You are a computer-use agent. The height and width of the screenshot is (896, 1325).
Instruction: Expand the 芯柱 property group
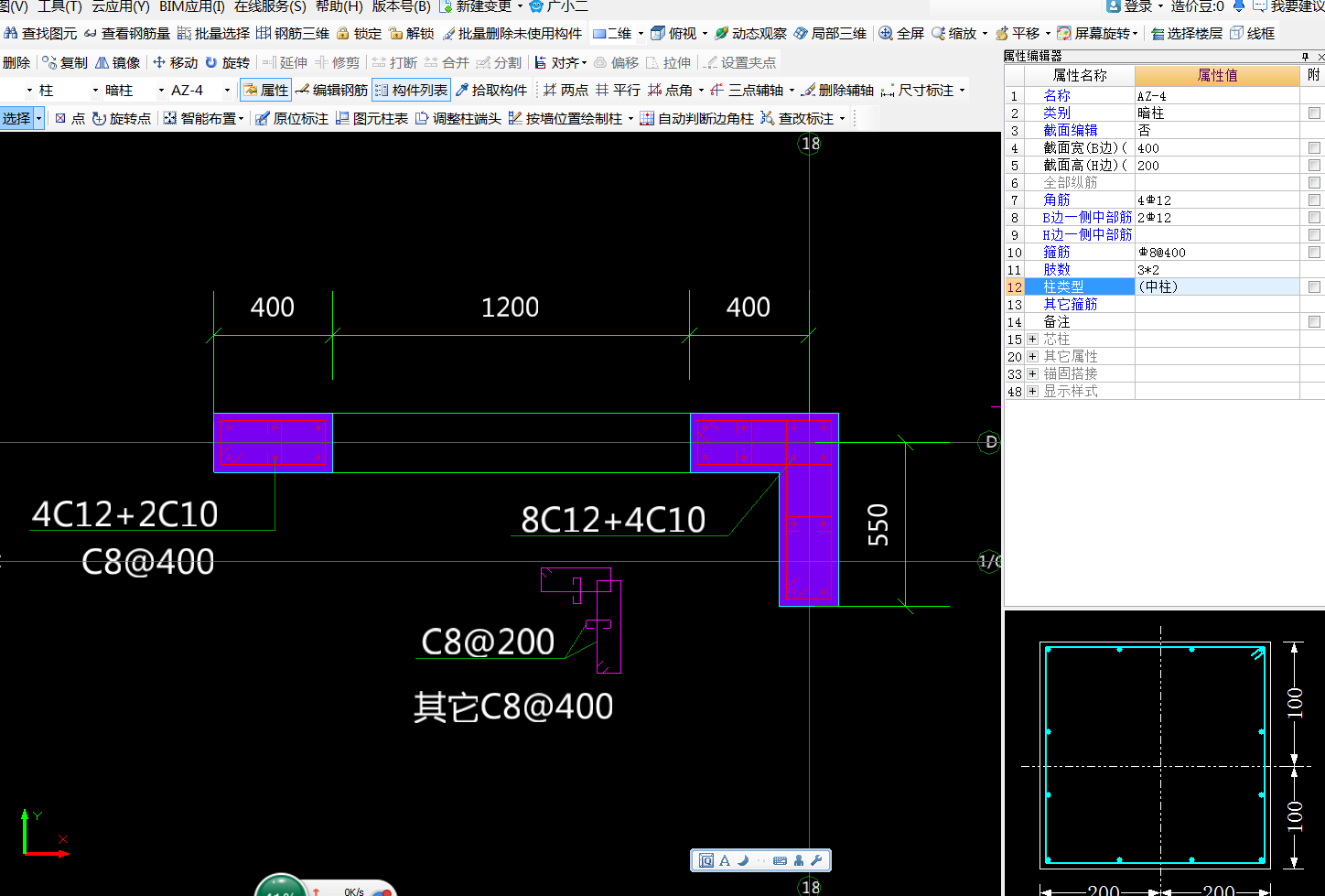click(x=1032, y=339)
